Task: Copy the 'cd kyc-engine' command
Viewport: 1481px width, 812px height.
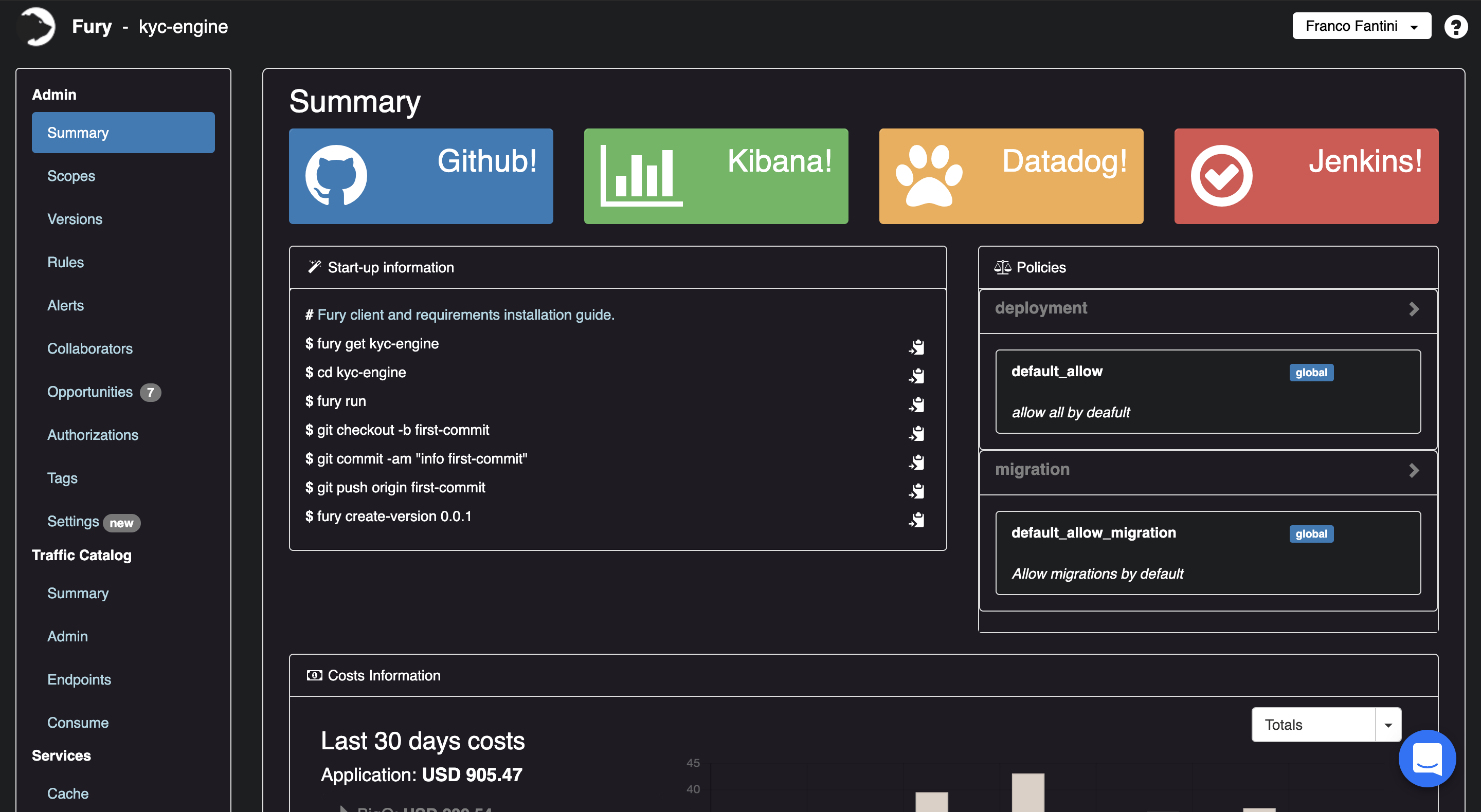Action: pyautogui.click(x=917, y=376)
